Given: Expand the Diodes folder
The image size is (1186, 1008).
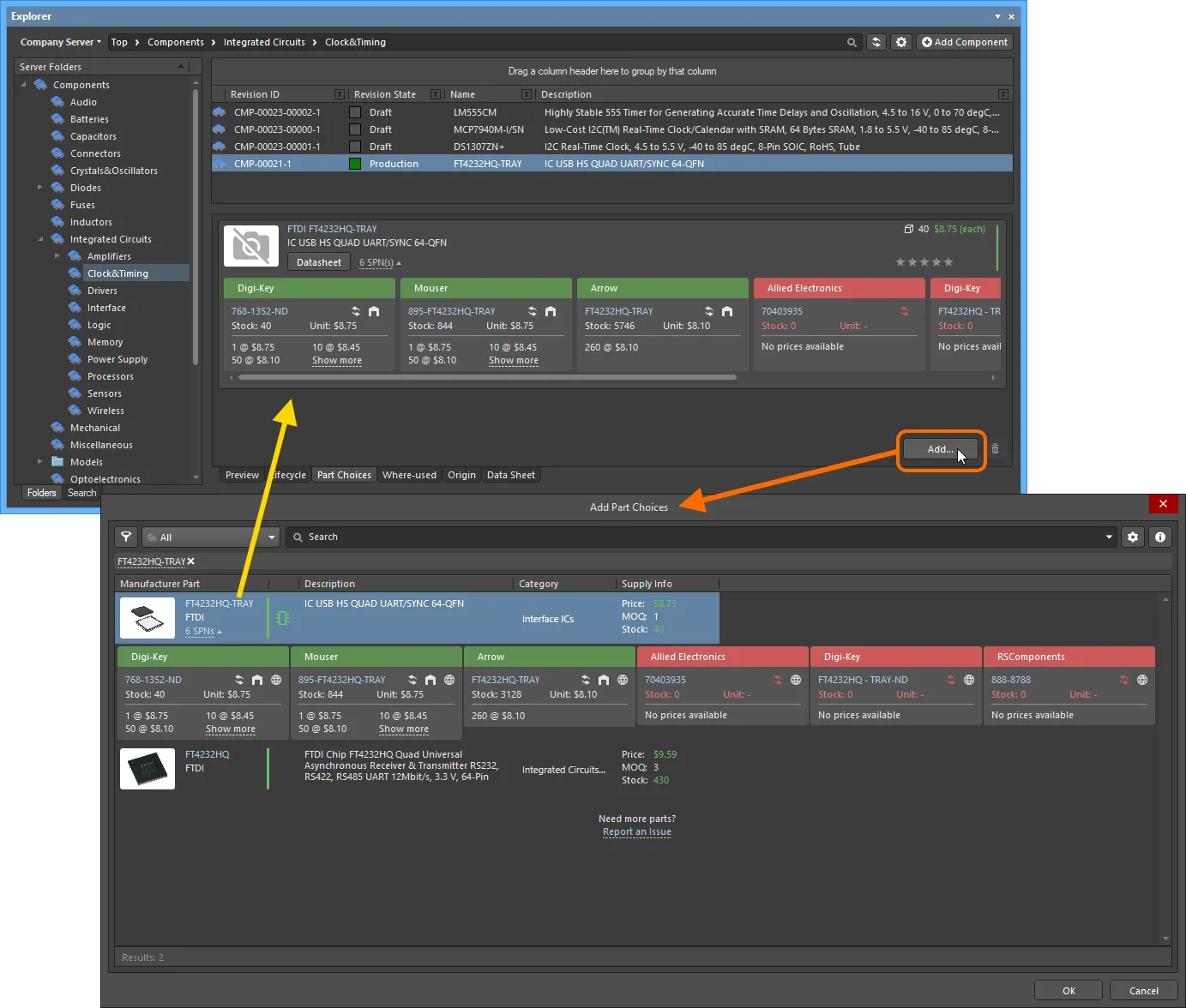Looking at the screenshot, I should click(x=39, y=187).
